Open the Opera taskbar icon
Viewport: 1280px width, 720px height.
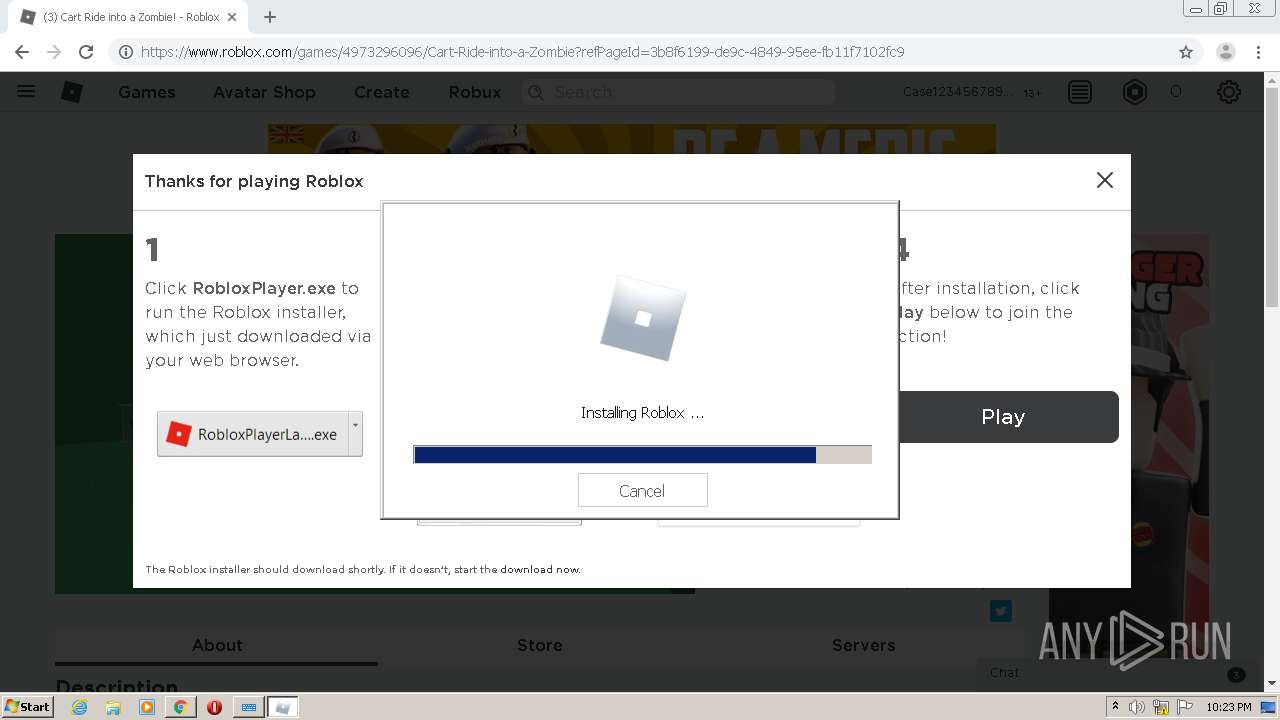point(214,707)
